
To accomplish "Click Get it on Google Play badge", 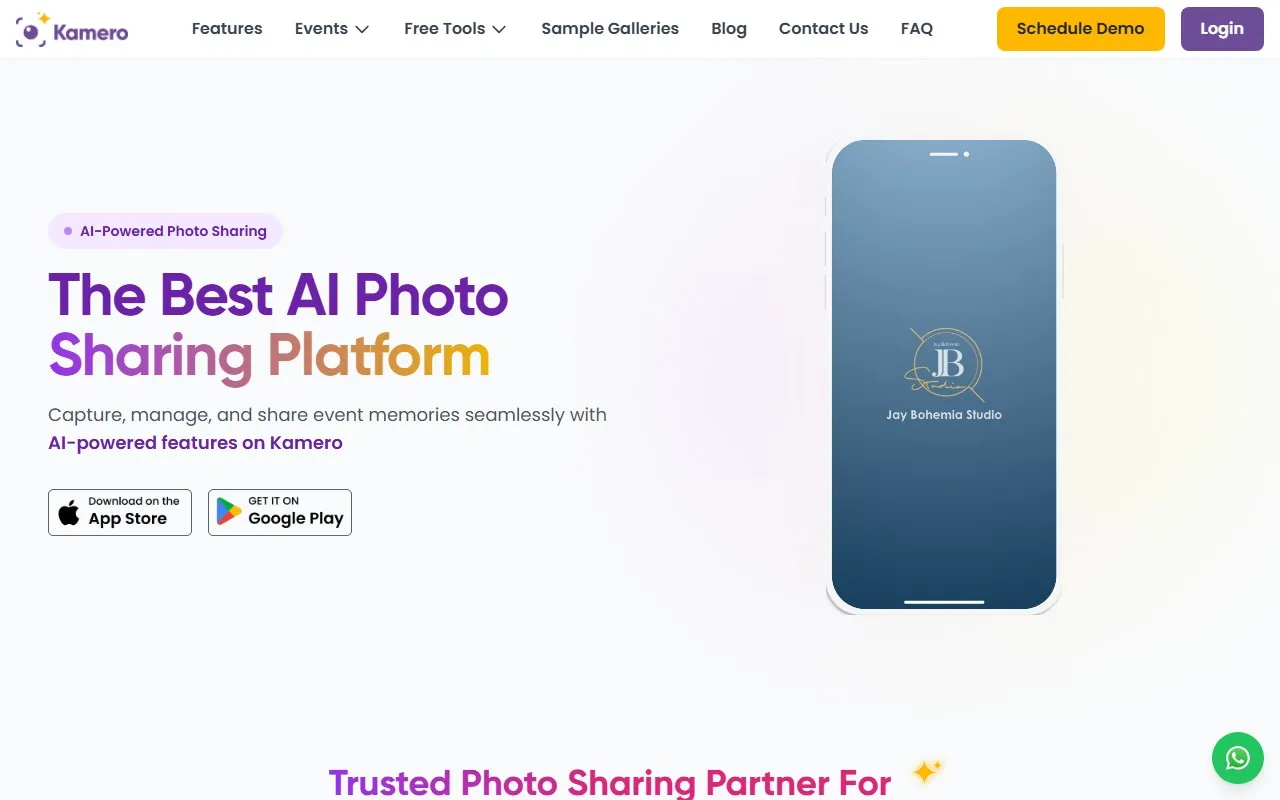I will pos(280,512).
